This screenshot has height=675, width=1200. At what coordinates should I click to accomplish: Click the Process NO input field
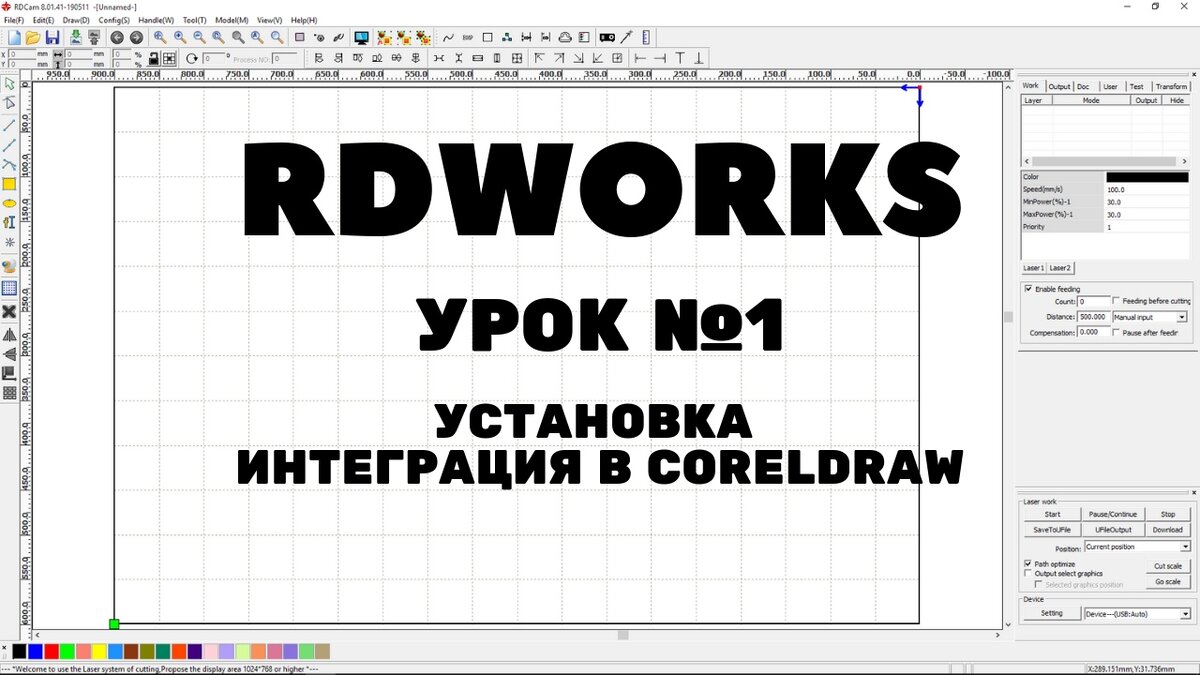285,59
